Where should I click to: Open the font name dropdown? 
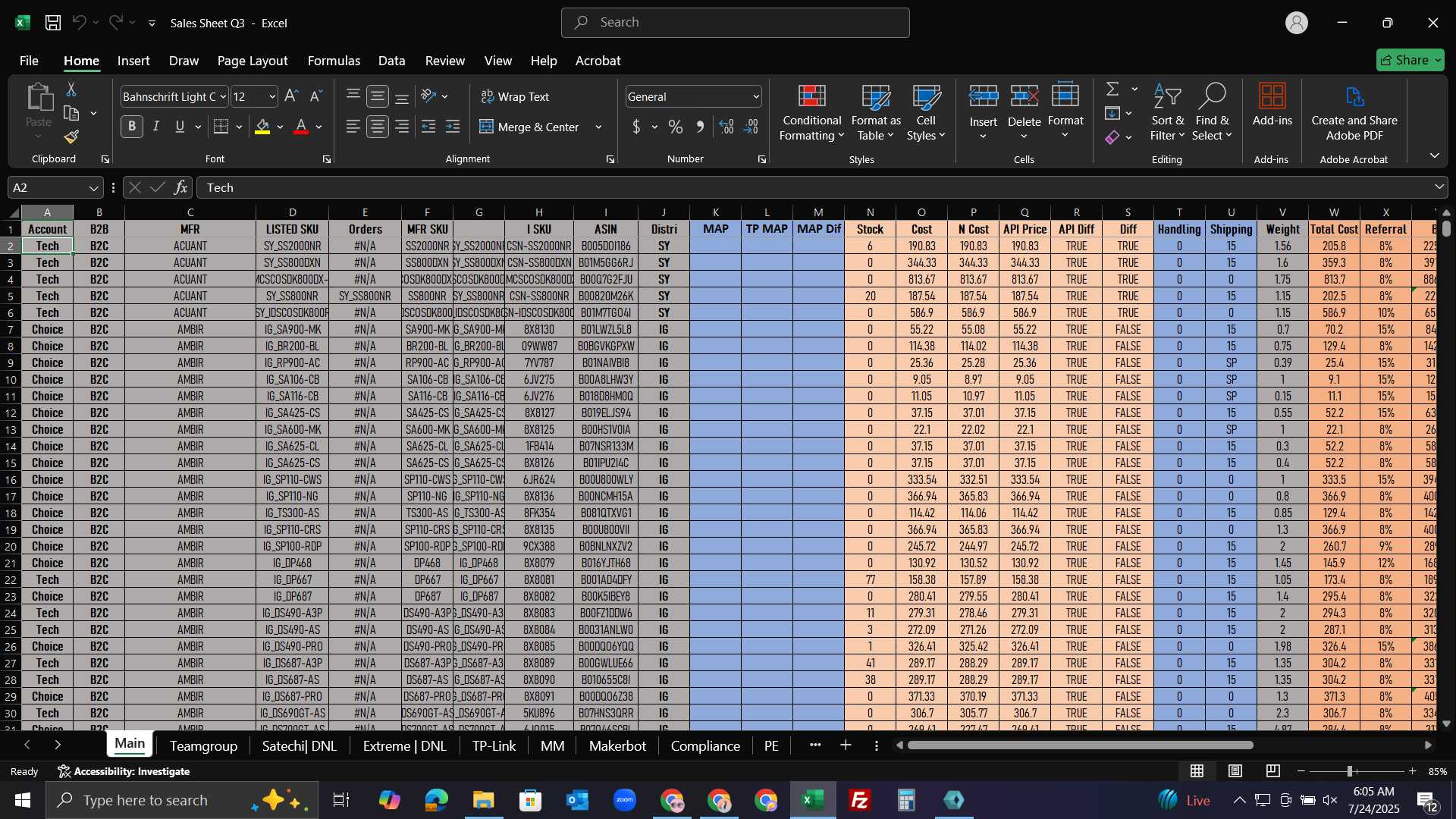click(223, 97)
